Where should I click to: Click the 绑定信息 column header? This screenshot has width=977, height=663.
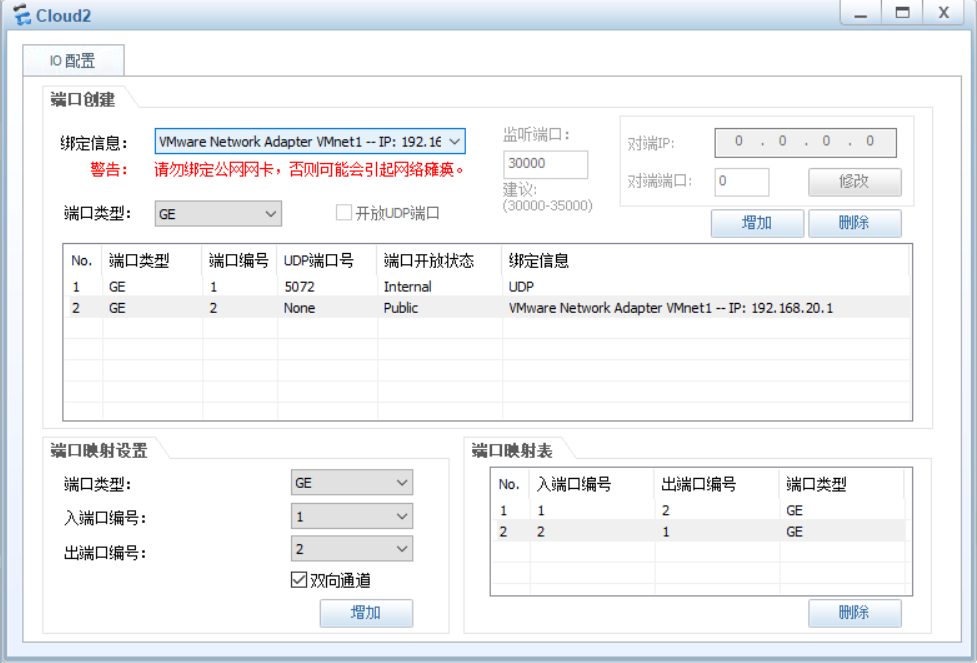tap(705, 260)
